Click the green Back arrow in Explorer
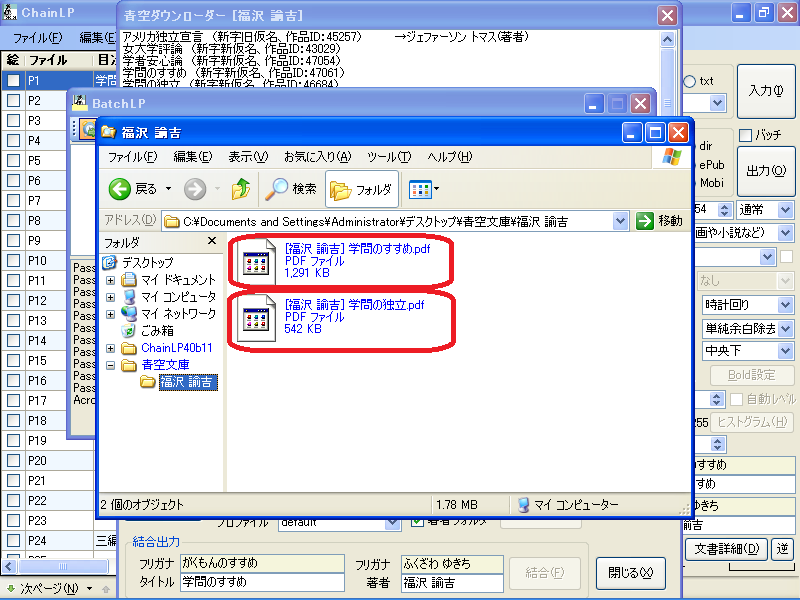This screenshot has width=800, height=600. coord(119,189)
